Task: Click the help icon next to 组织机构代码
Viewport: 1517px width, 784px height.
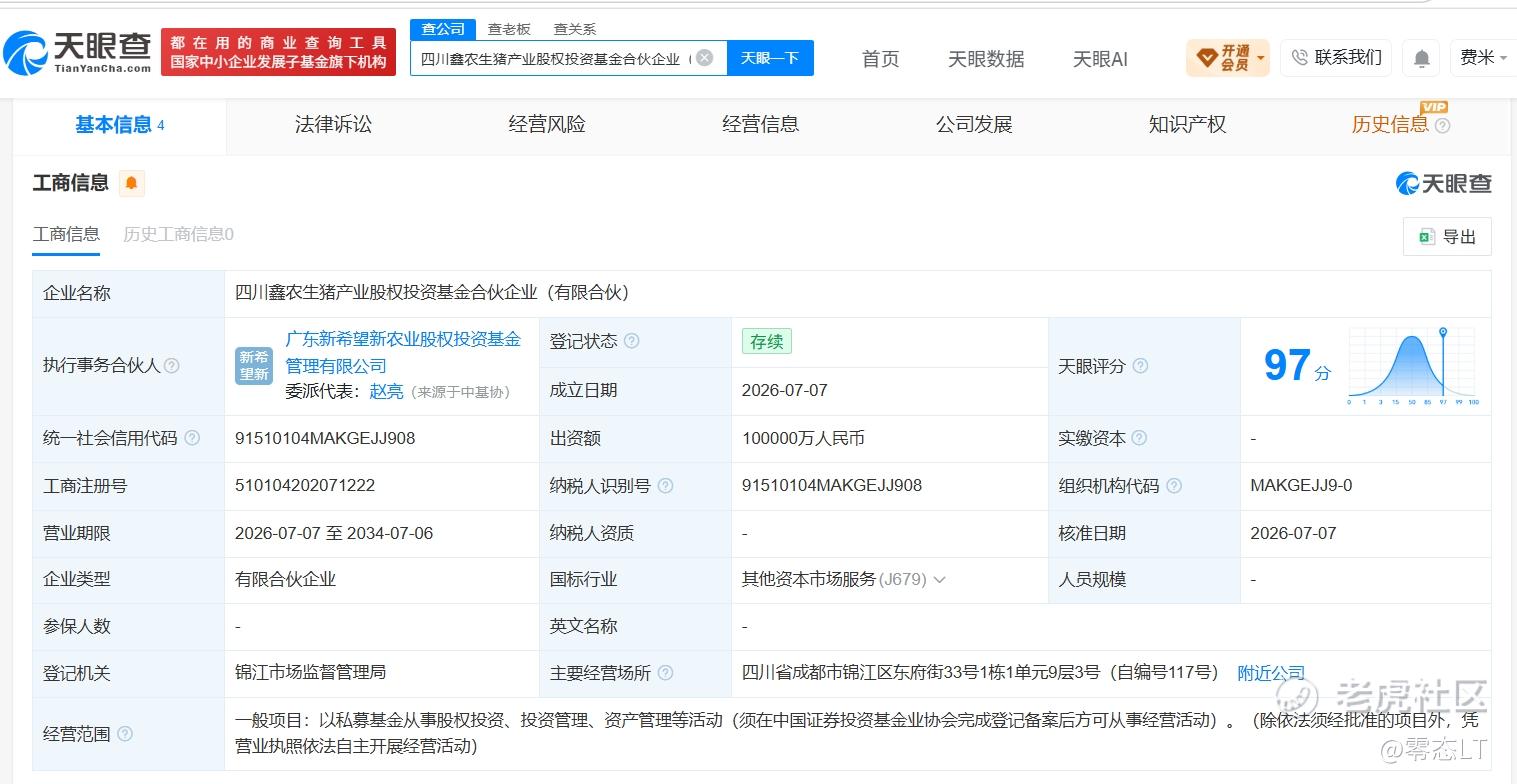Action: tap(1174, 486)
